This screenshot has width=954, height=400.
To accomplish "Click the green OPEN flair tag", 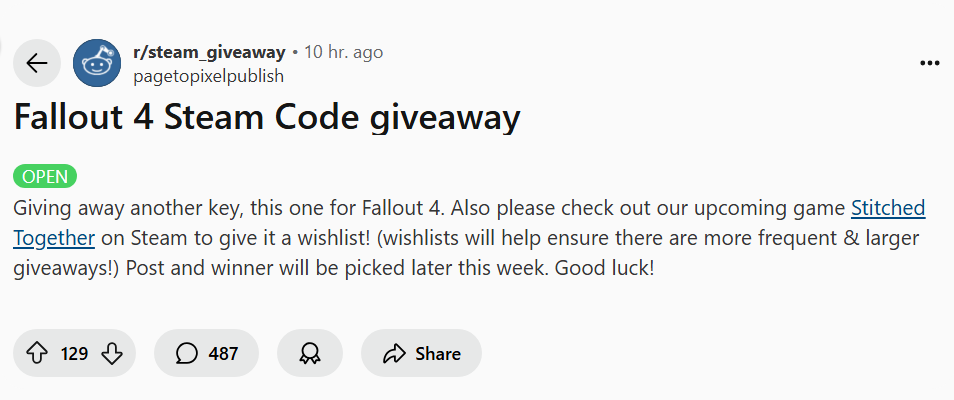I will click(x=45, y=177).
